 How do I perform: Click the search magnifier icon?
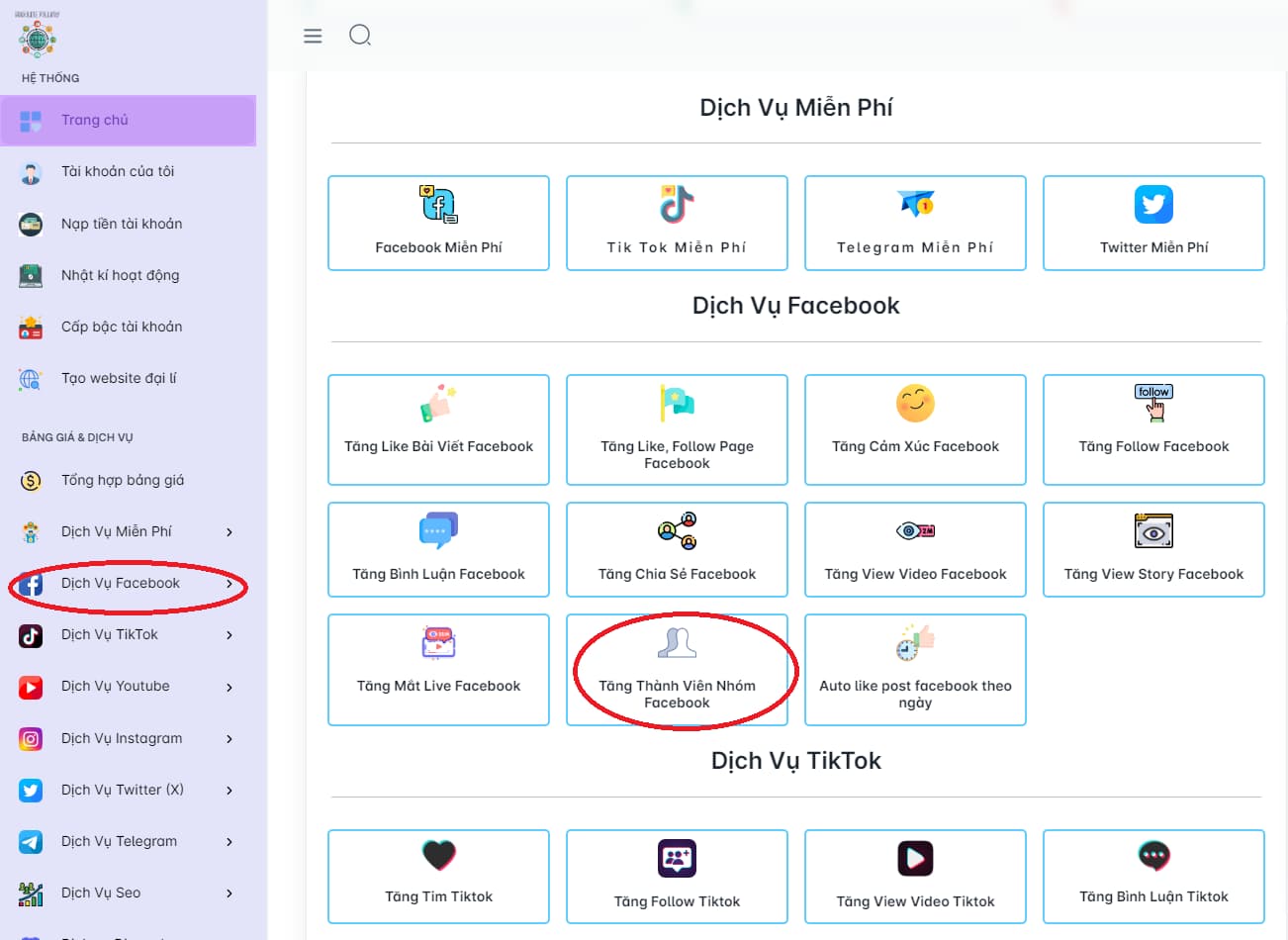click(x=360, y=36)
